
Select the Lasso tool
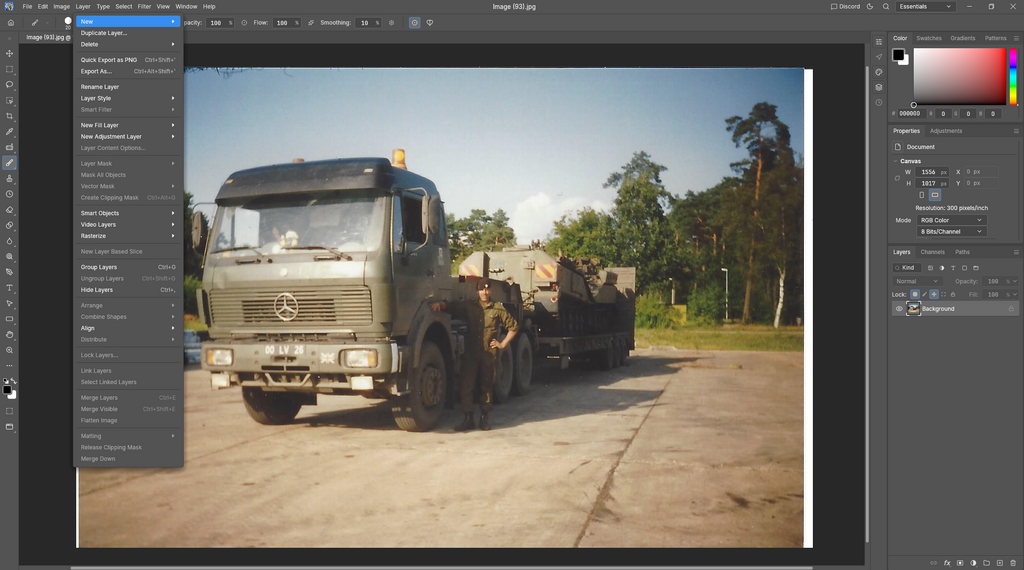[9, 85]
